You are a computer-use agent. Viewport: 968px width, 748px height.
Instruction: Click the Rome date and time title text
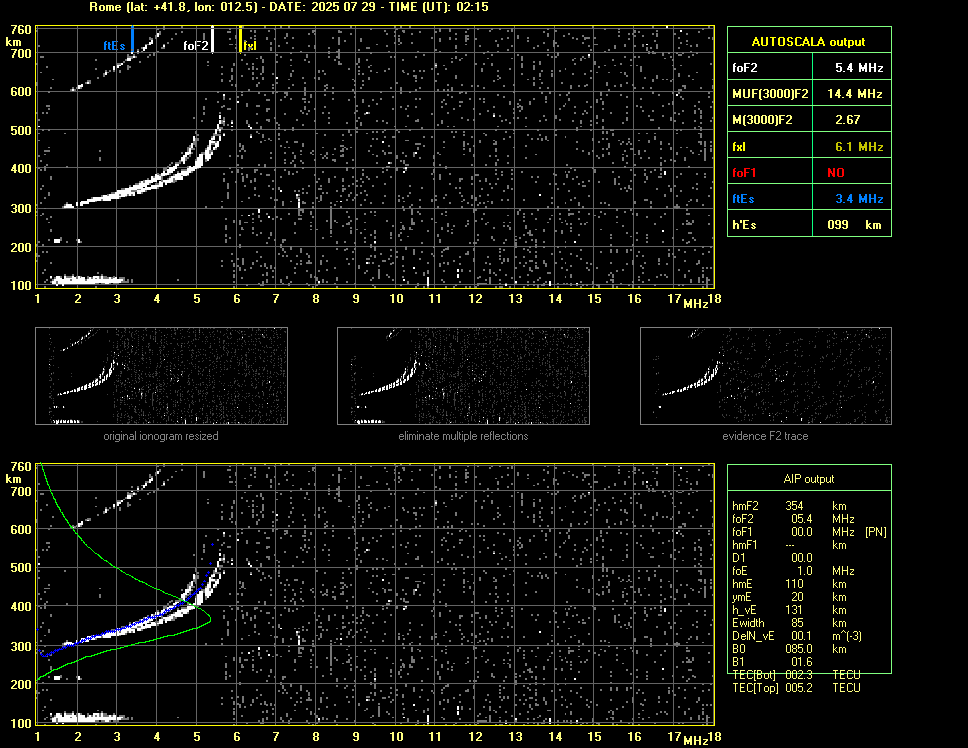[x=289, y=7]
